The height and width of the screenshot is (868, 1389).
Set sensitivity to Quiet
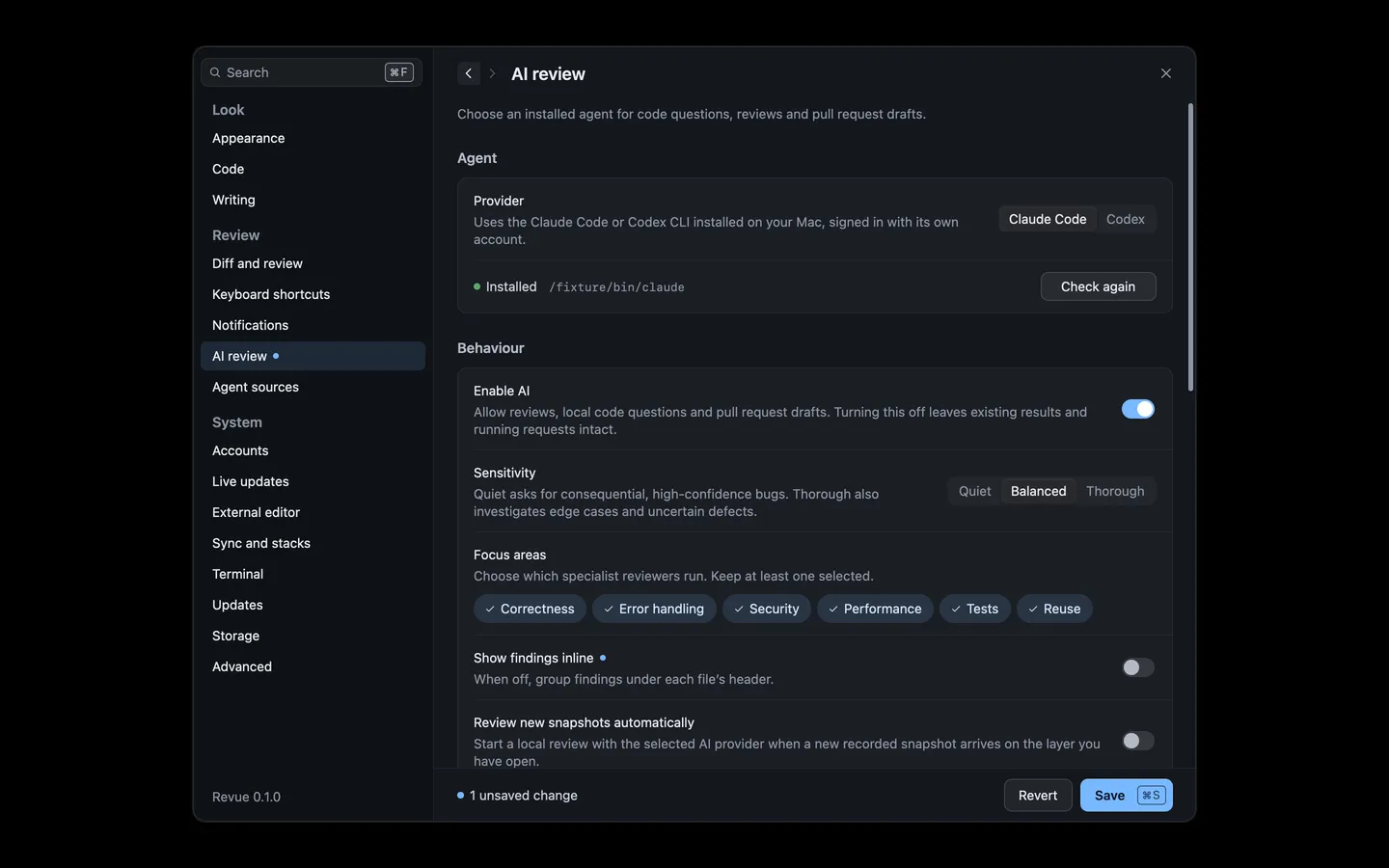point(974,491)
